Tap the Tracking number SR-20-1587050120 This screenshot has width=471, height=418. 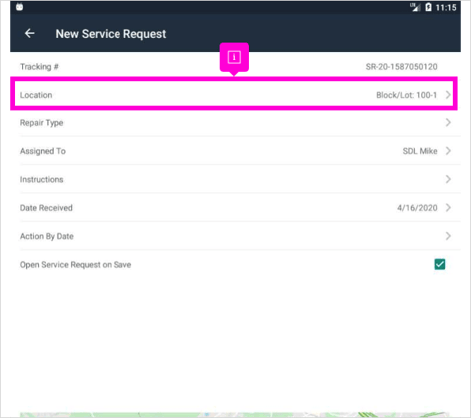point(401,67)
